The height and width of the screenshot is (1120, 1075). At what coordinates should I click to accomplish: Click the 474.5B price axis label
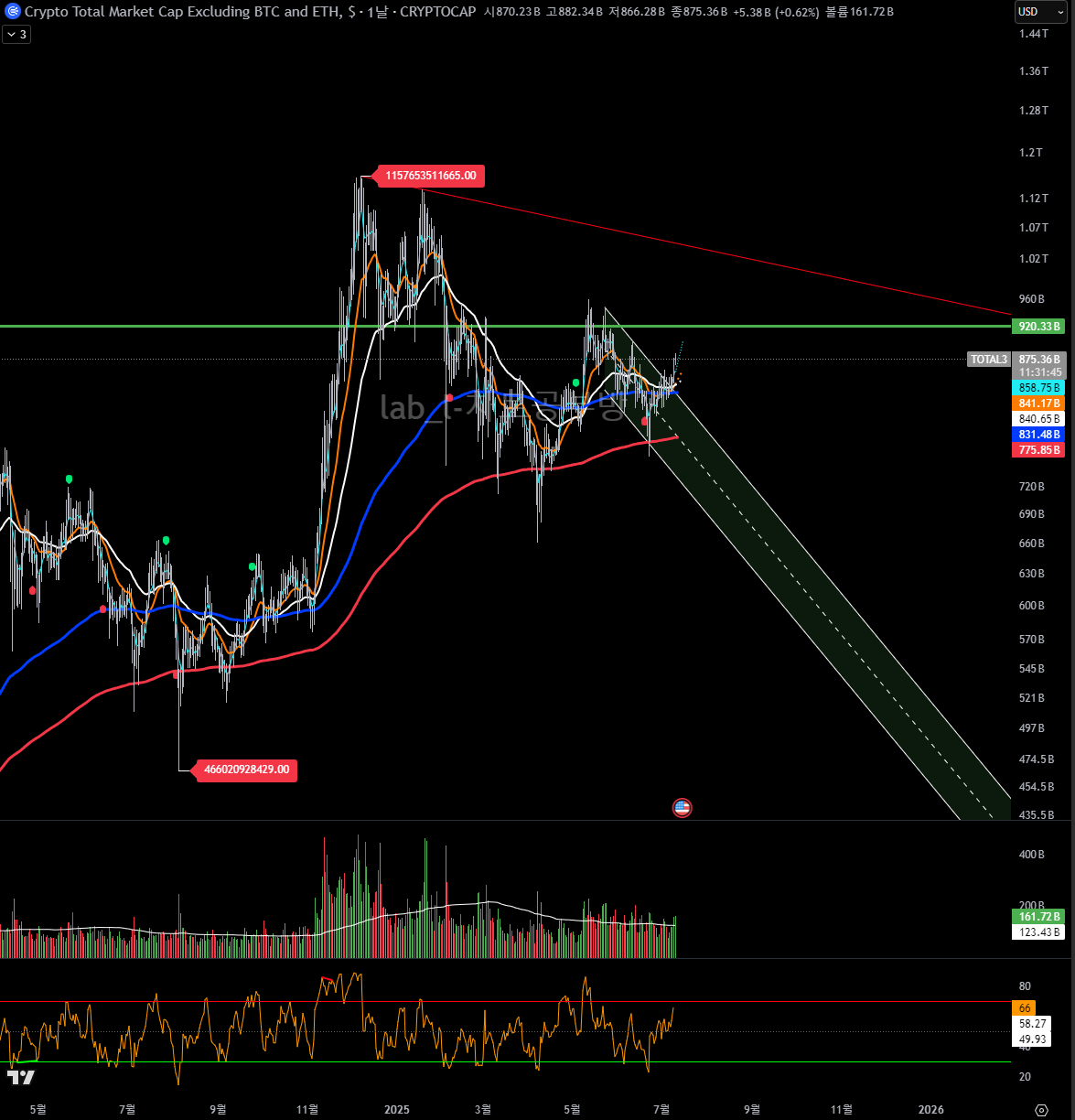[1037, 759]
